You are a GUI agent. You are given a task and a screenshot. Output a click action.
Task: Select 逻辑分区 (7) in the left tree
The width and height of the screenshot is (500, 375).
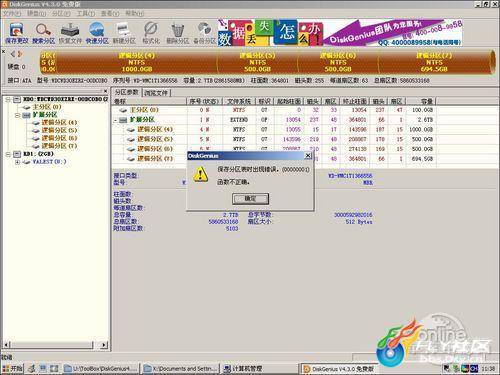tap(59, 146)
